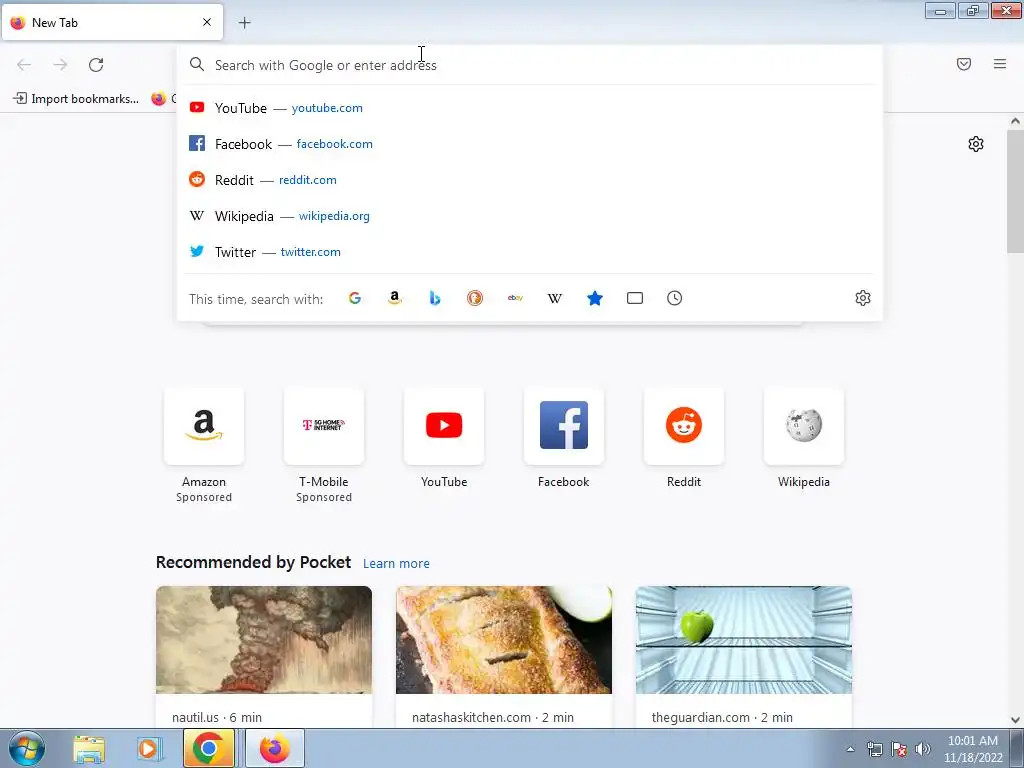The width and height of the screenshot is (1024, 768).
Task: Open search settings gear in dropdown
Action: [x=863, y=298]
